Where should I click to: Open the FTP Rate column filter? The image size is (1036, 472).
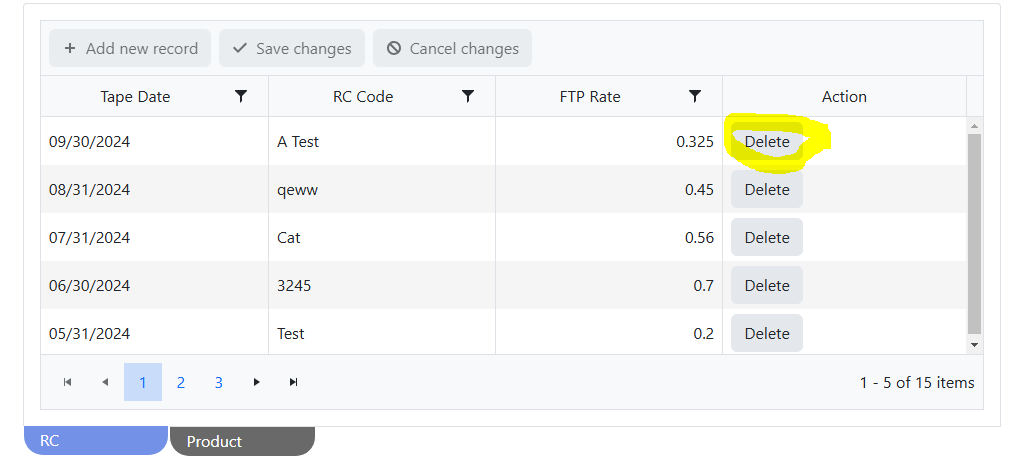click(695, 96)
